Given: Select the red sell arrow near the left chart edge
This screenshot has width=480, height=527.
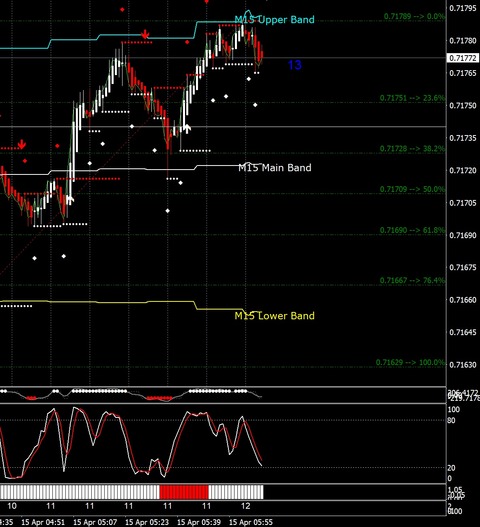Looking at the screenshot, I should tap(22, 145).
